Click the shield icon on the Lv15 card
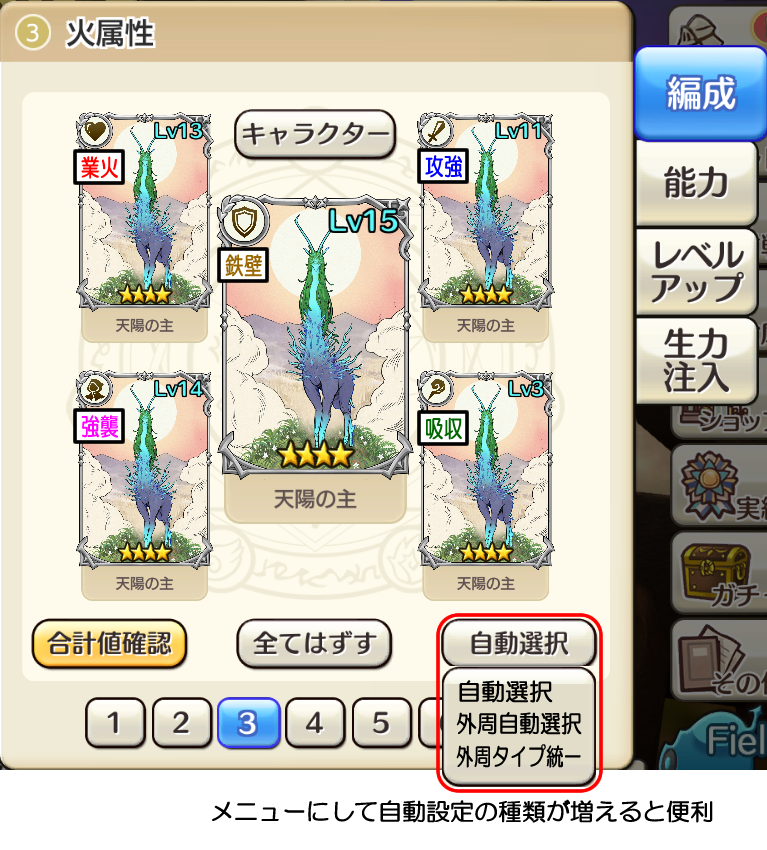767x850 pixels. click(244, 221)
